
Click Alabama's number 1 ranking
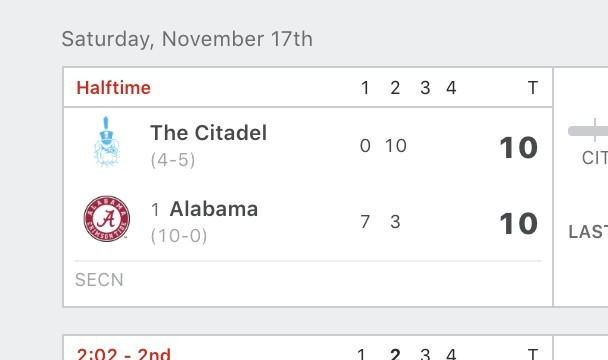click(x=155, y=210)
